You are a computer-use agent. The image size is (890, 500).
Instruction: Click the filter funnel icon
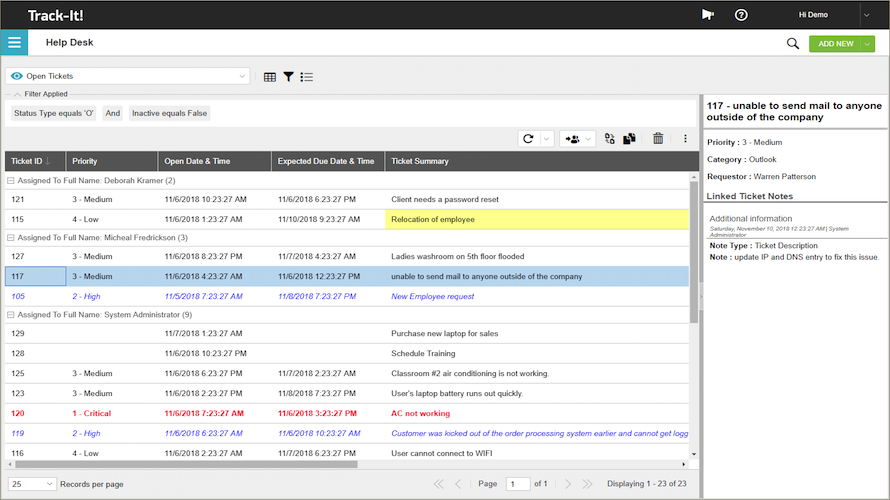click(x=288, y=76)
